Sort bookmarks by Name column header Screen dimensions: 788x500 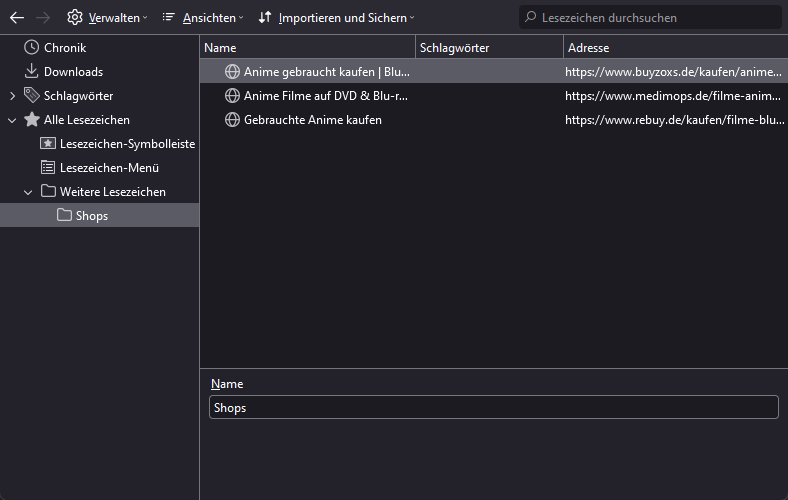pos(307,47)
